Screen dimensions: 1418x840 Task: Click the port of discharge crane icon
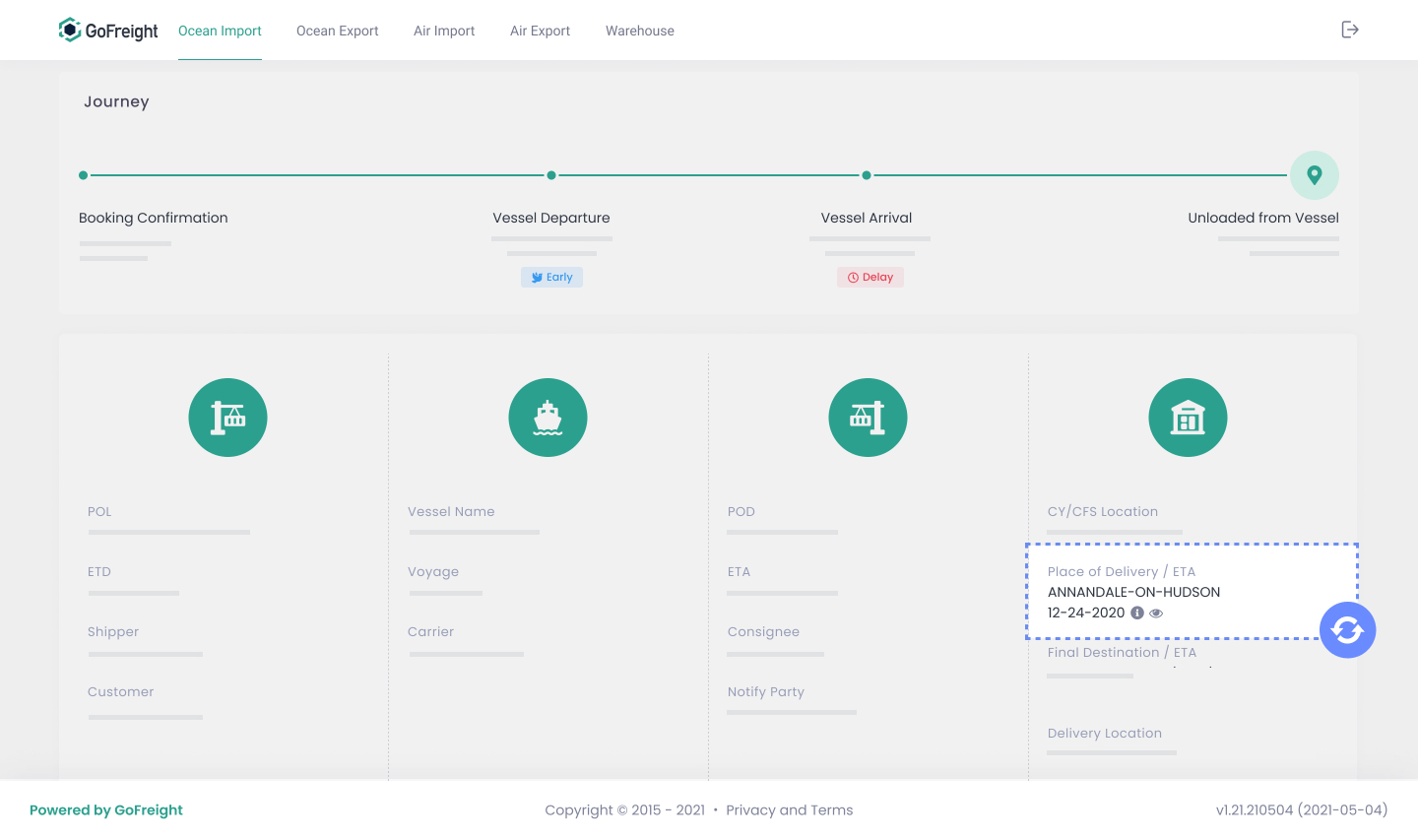tap(868, 418)
